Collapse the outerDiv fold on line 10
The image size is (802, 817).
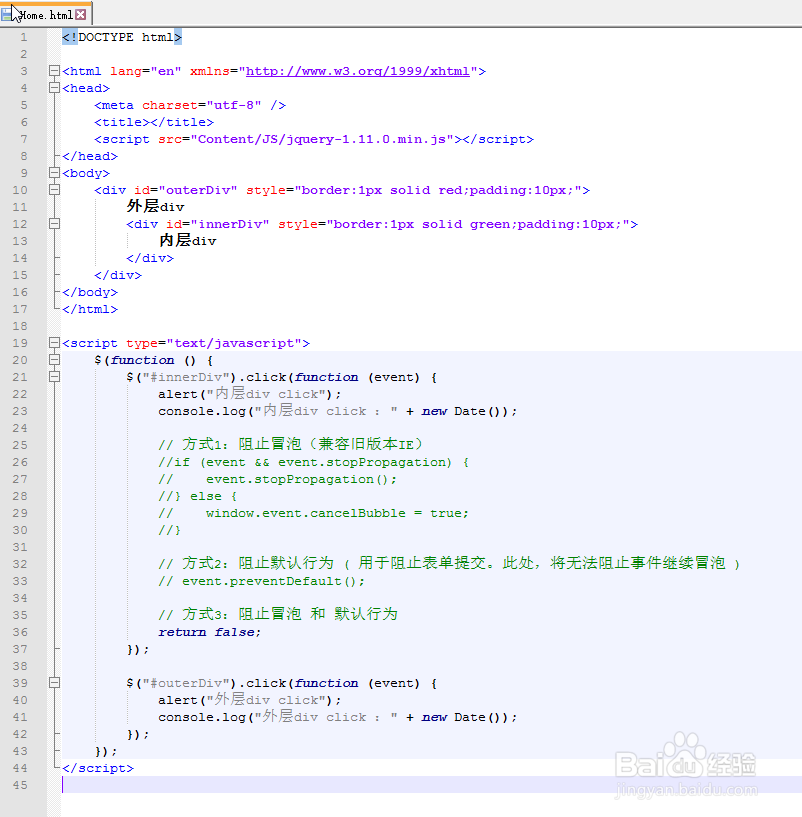pyautogui.click(x=54, y=190)
